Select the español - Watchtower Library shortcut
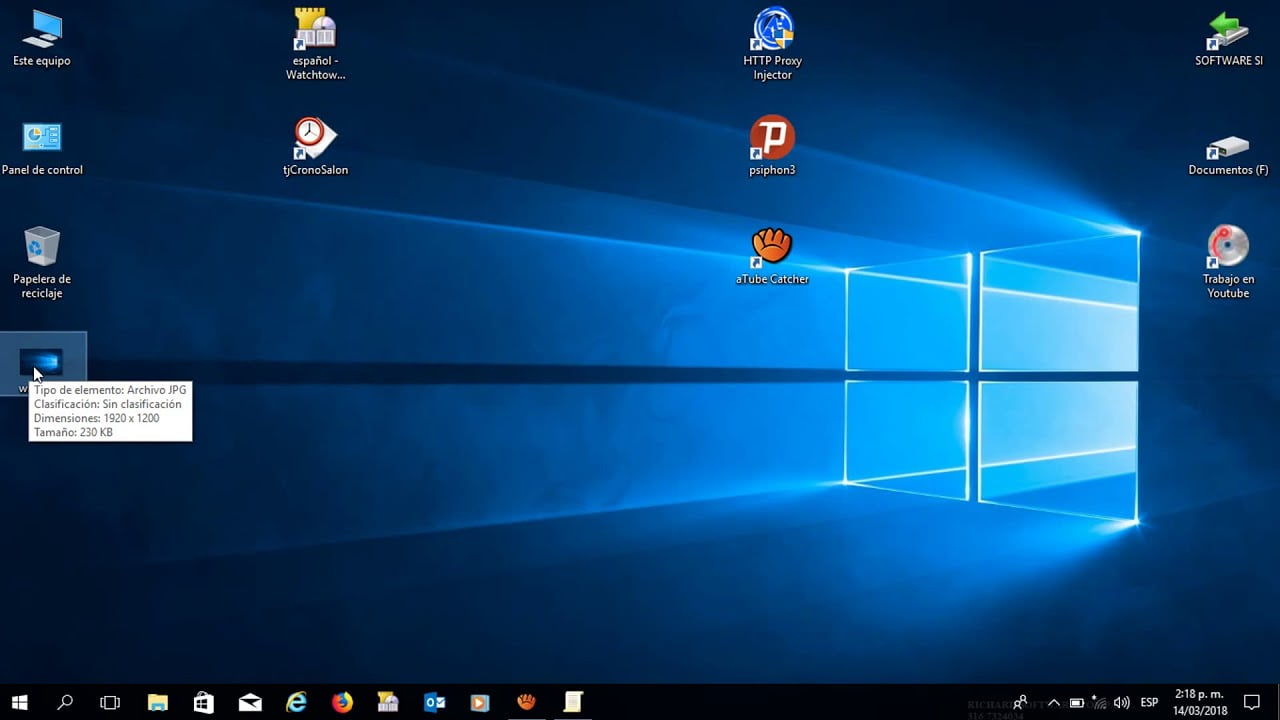This screenshot has width=1280, height=720. point(315,44)
